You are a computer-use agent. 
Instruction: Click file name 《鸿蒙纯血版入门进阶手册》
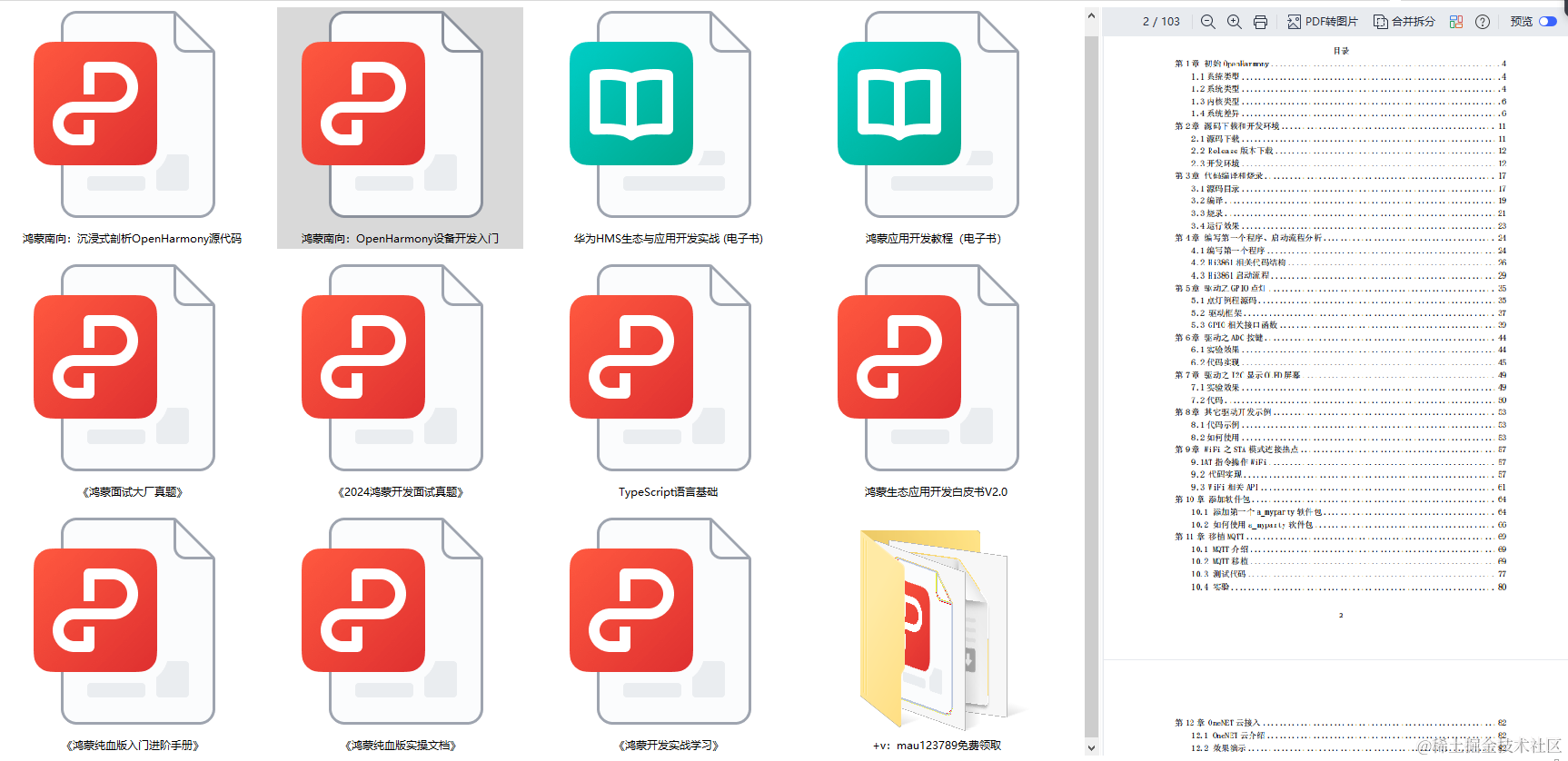click(133, 746)
